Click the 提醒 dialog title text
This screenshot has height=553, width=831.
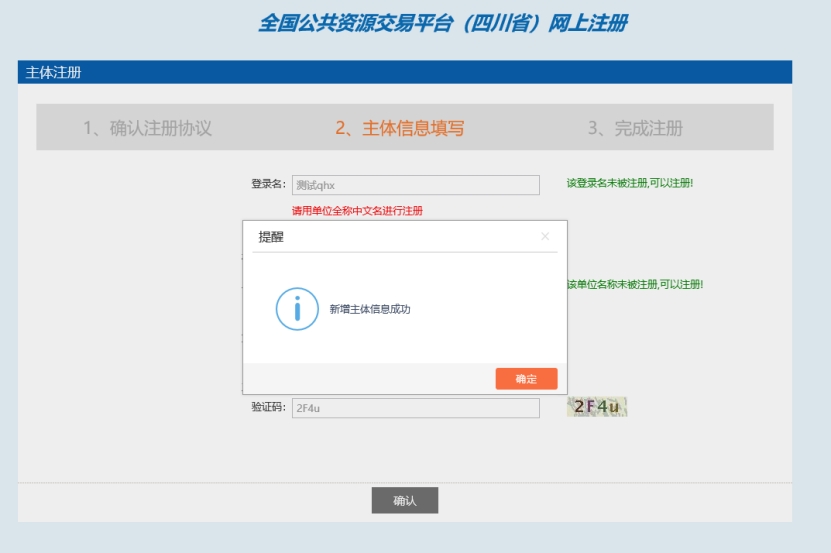click(271, 237)
